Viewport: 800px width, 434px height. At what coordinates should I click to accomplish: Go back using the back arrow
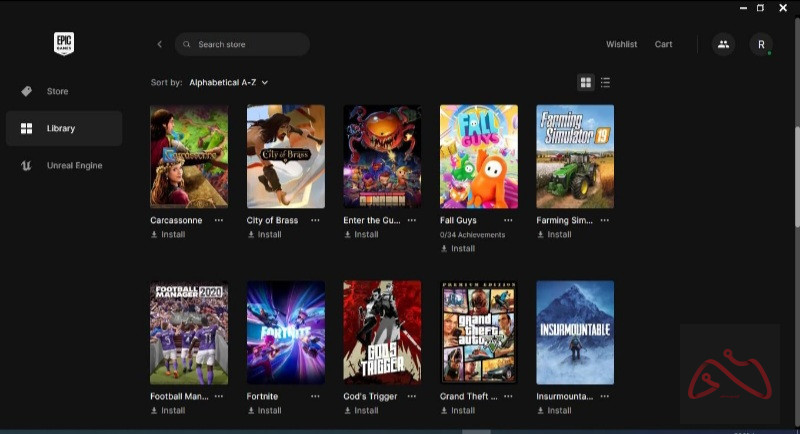(159, 44)
